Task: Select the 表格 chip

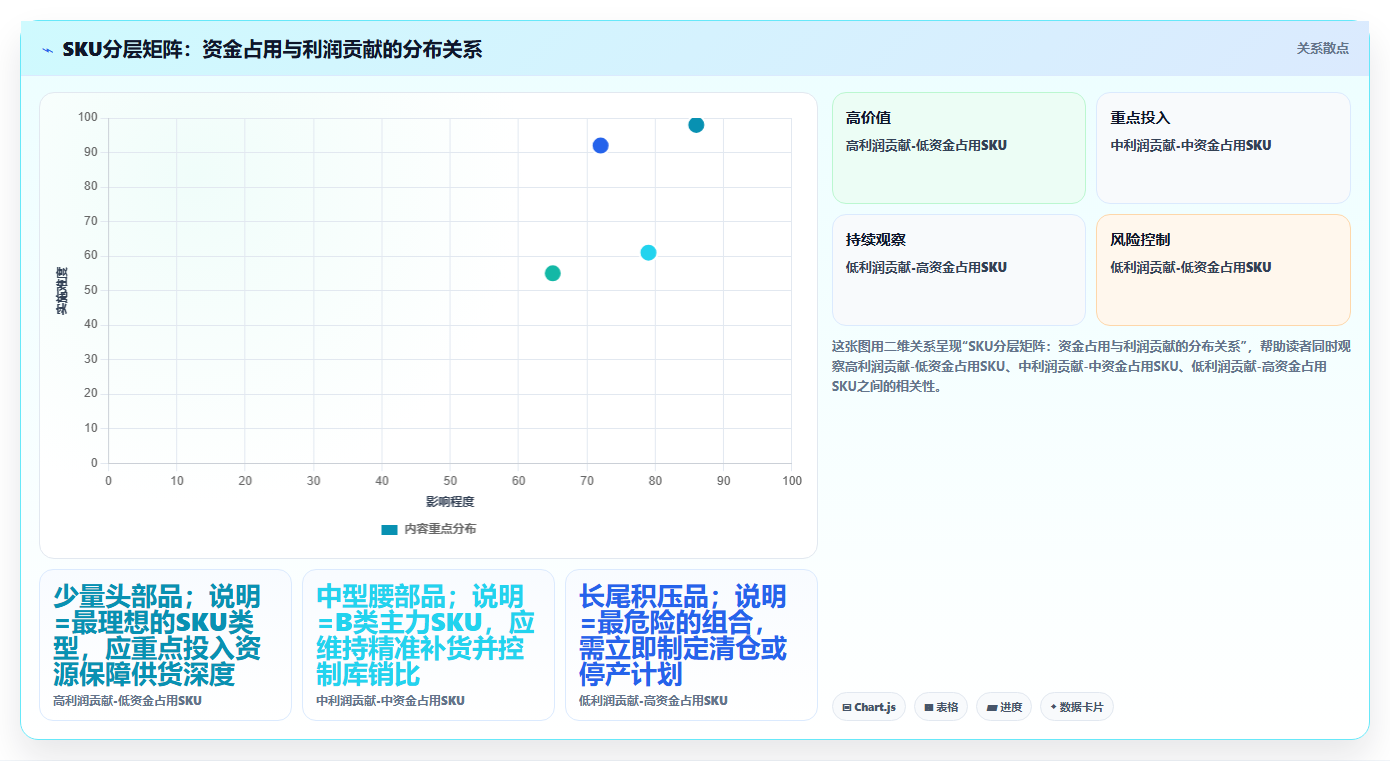Action: (x=941, y=707)
